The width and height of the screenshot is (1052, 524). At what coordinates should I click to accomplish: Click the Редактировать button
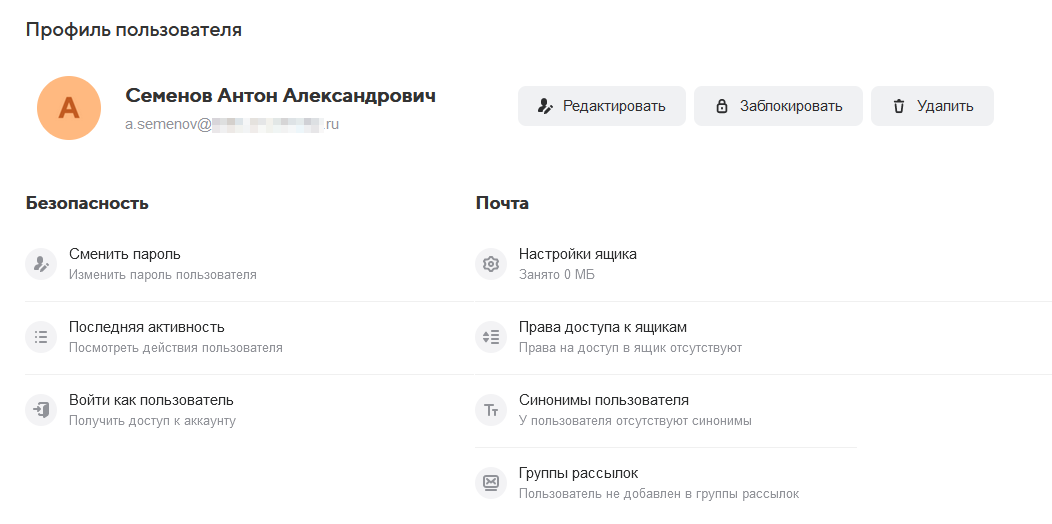pos(601,106)
